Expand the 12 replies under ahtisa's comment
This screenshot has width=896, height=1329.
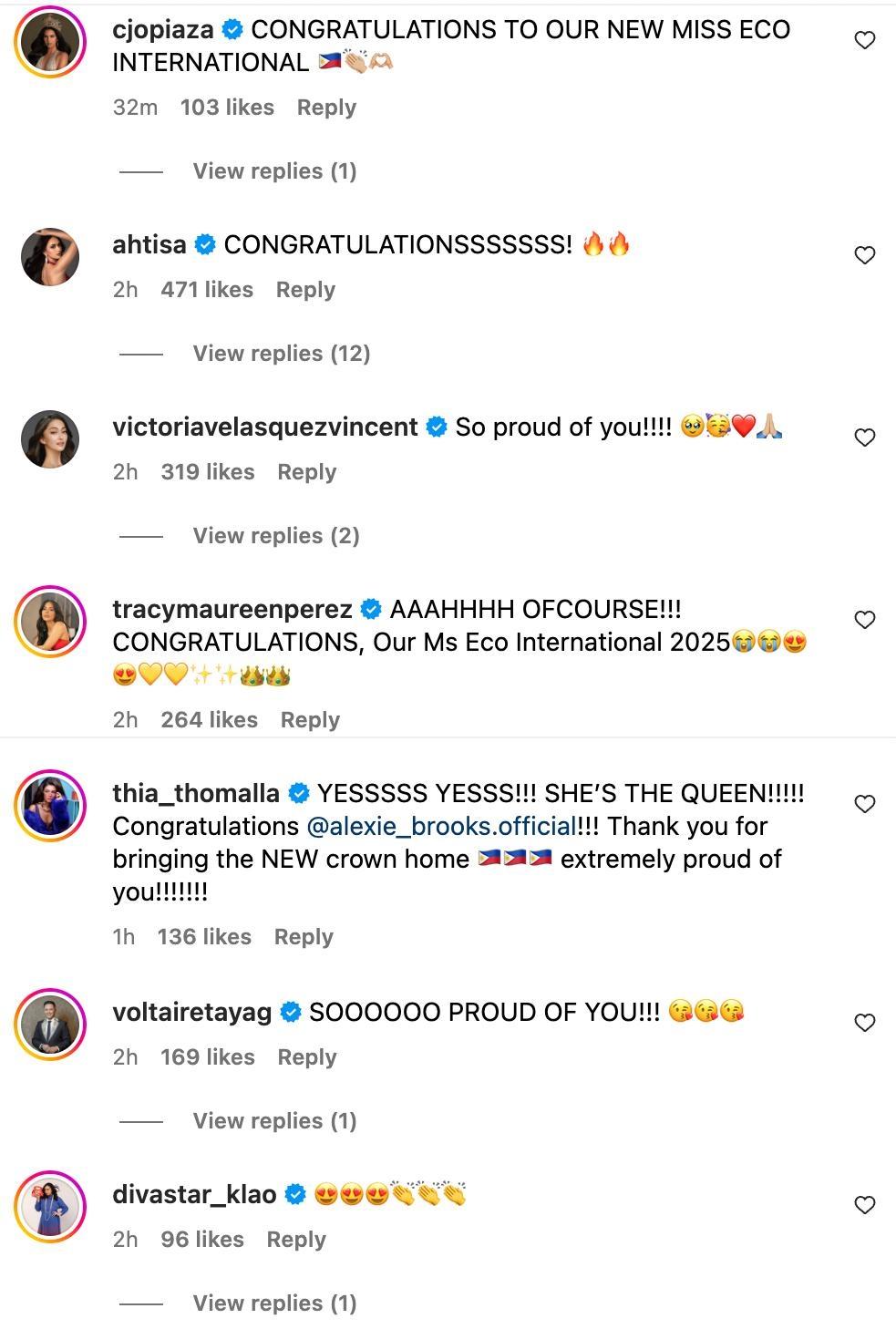coord(281,354)
